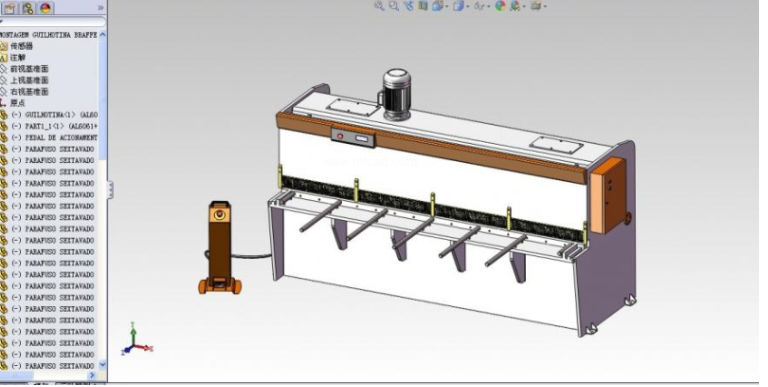The width and height of the screenshot is (768, 387).
Task: Click the feature tree scroll-down arrow
Action: 102,364
